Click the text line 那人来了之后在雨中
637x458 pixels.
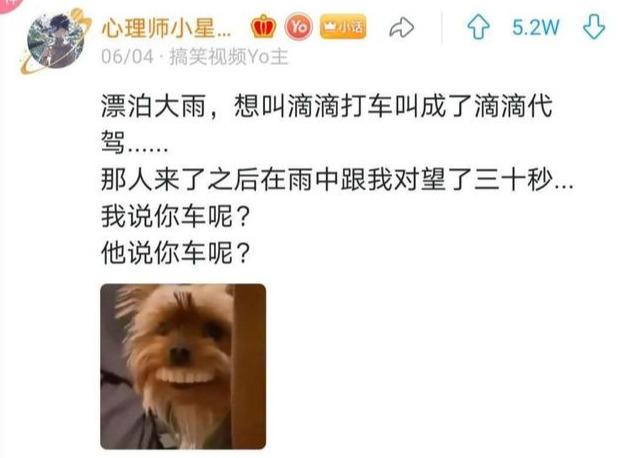[x=337, y=180]
